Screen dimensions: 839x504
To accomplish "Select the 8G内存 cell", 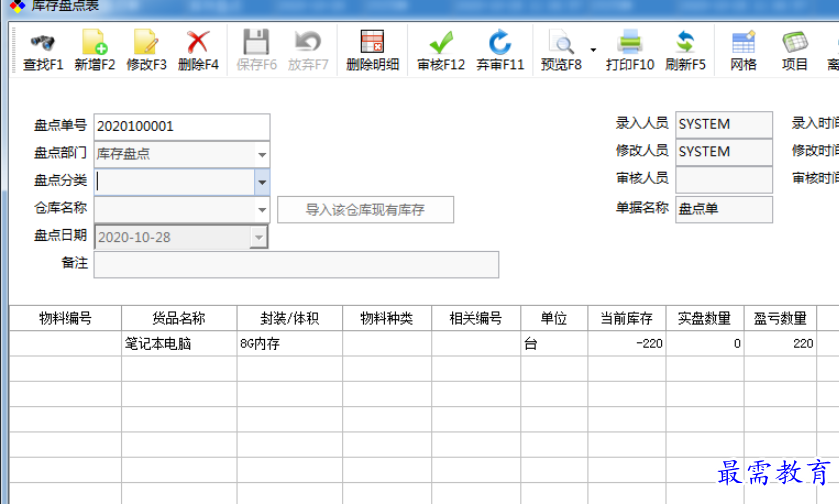I will (x=289, y=343).
